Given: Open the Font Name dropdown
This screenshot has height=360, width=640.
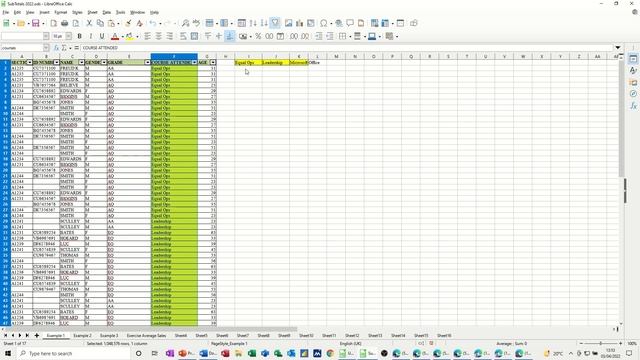Looking at the screenshot, I should [x=46, y=36].
